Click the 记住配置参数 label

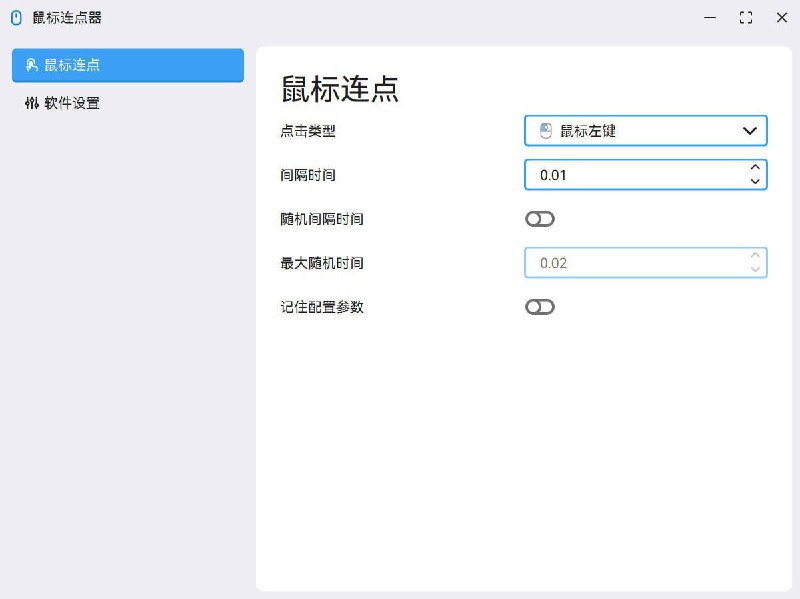pyautogui.click(x=322, y=307)
